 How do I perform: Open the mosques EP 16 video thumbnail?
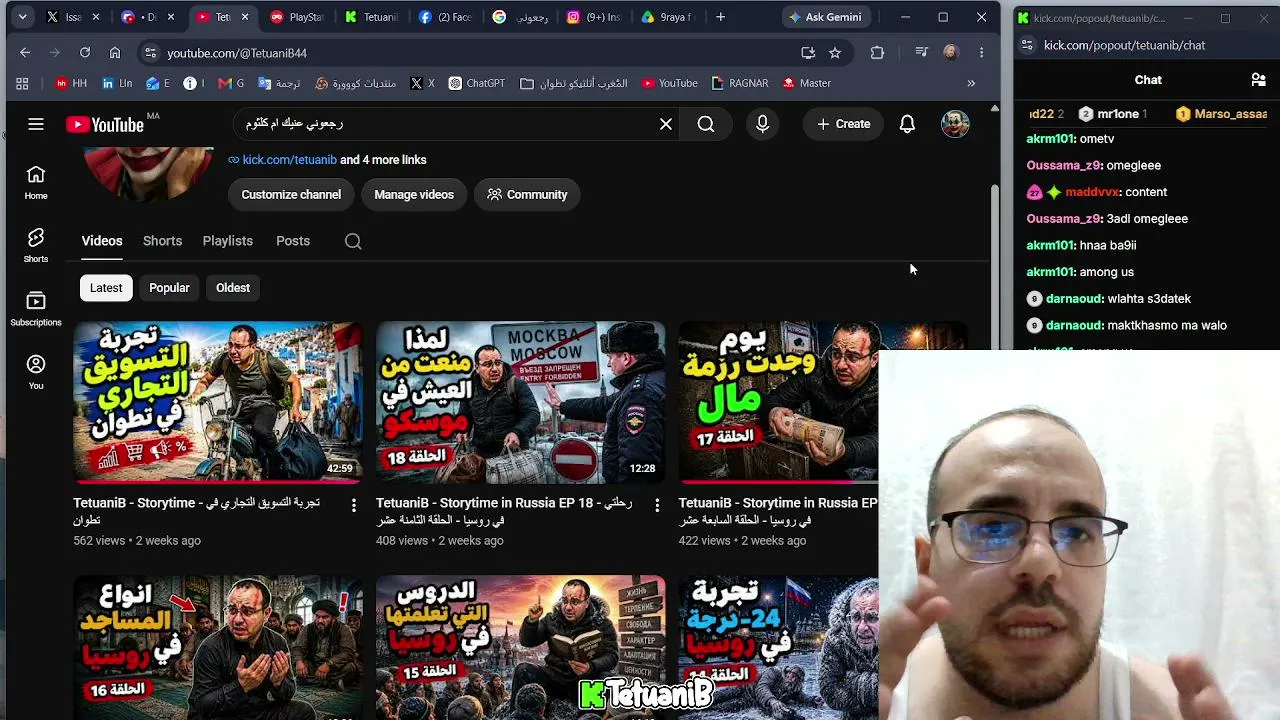coord(218,647)
